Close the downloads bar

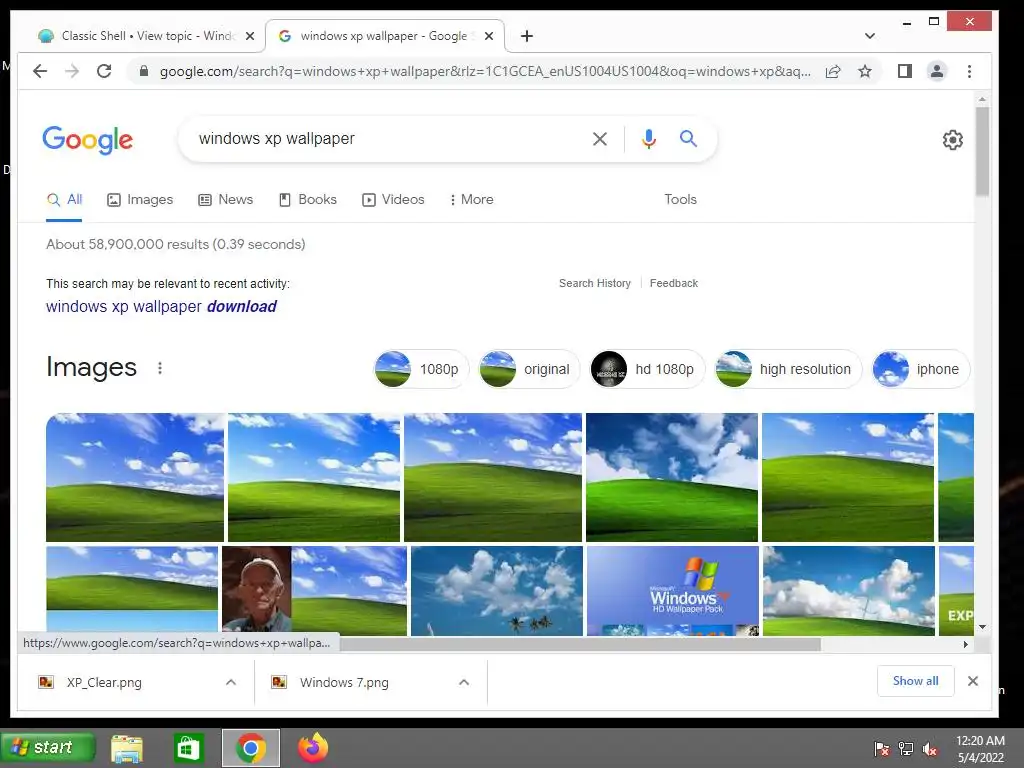coord(973,681)
